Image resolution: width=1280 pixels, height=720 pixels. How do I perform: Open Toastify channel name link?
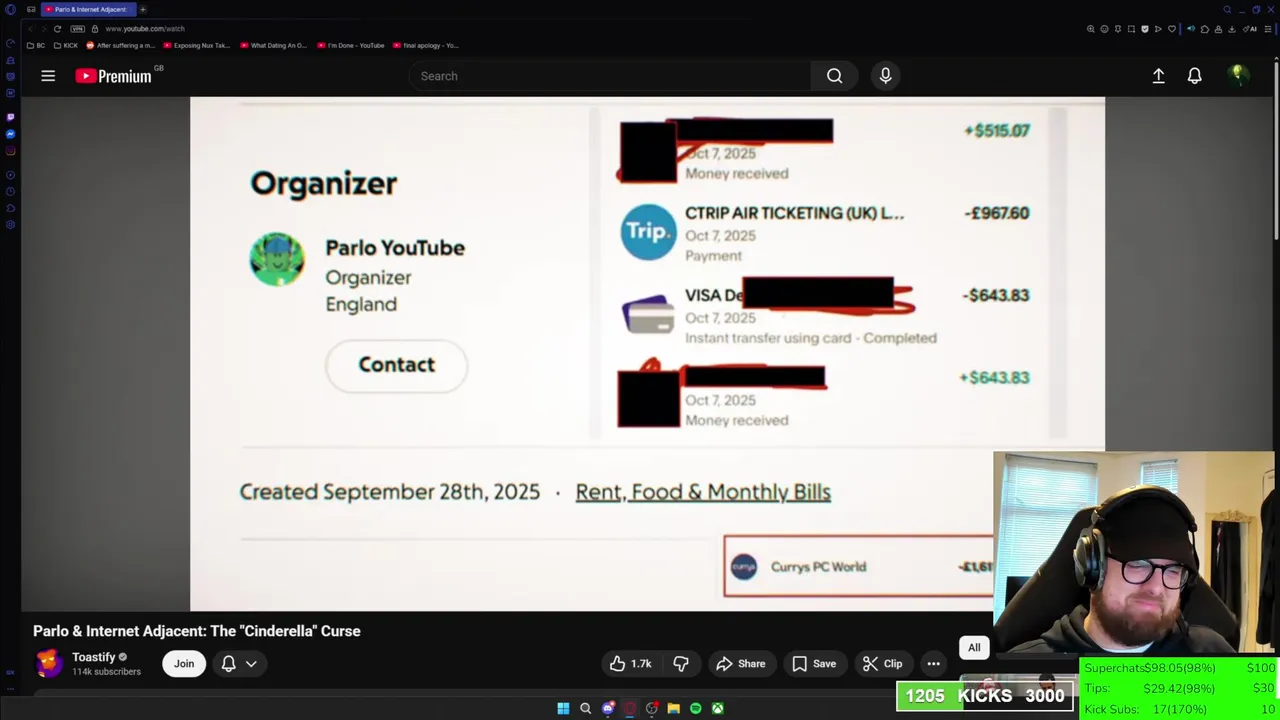94,657
